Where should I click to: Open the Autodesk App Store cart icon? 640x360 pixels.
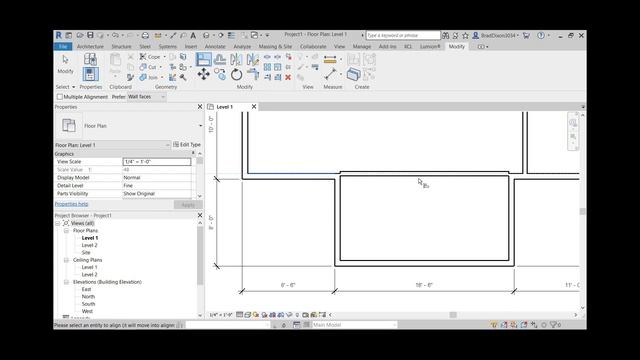(x=526, y=36)
